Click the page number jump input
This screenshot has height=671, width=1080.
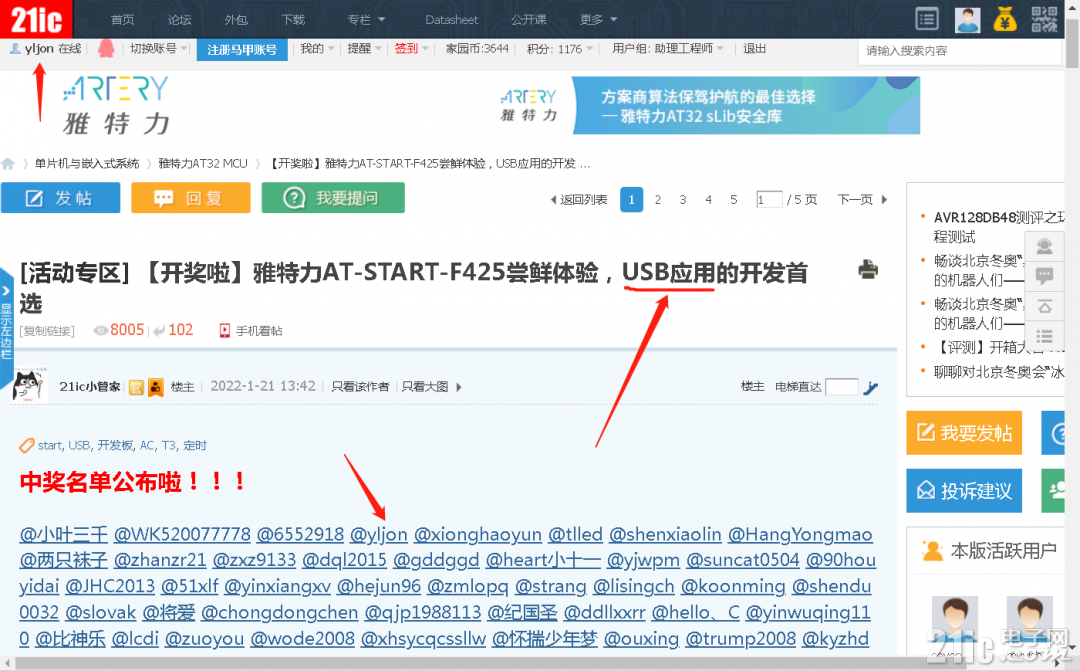(769, 200)
